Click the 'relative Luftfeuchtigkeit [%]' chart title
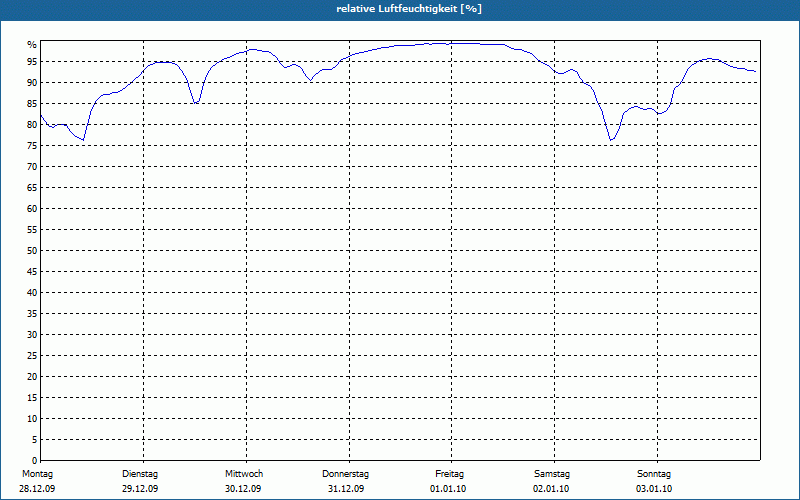Screen dimensions: 800x500 409,9
